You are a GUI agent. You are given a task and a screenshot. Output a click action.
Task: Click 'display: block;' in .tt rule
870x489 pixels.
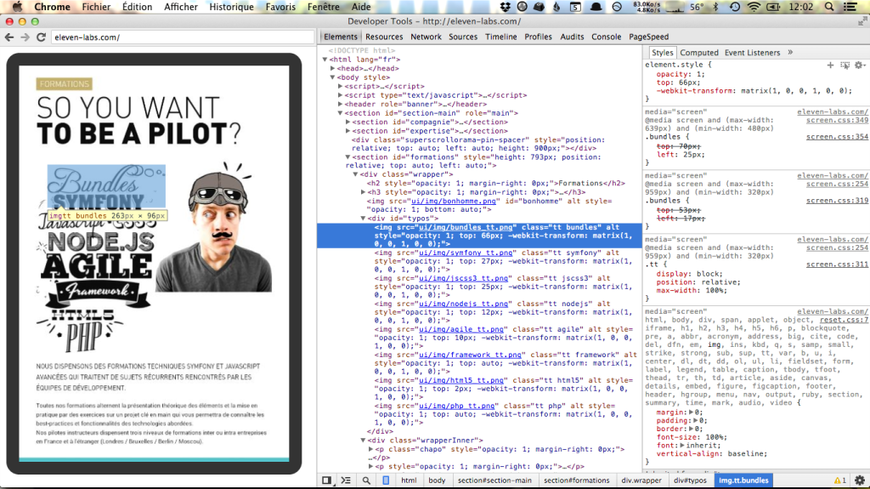pyautogui.click(x=689, y=274)
